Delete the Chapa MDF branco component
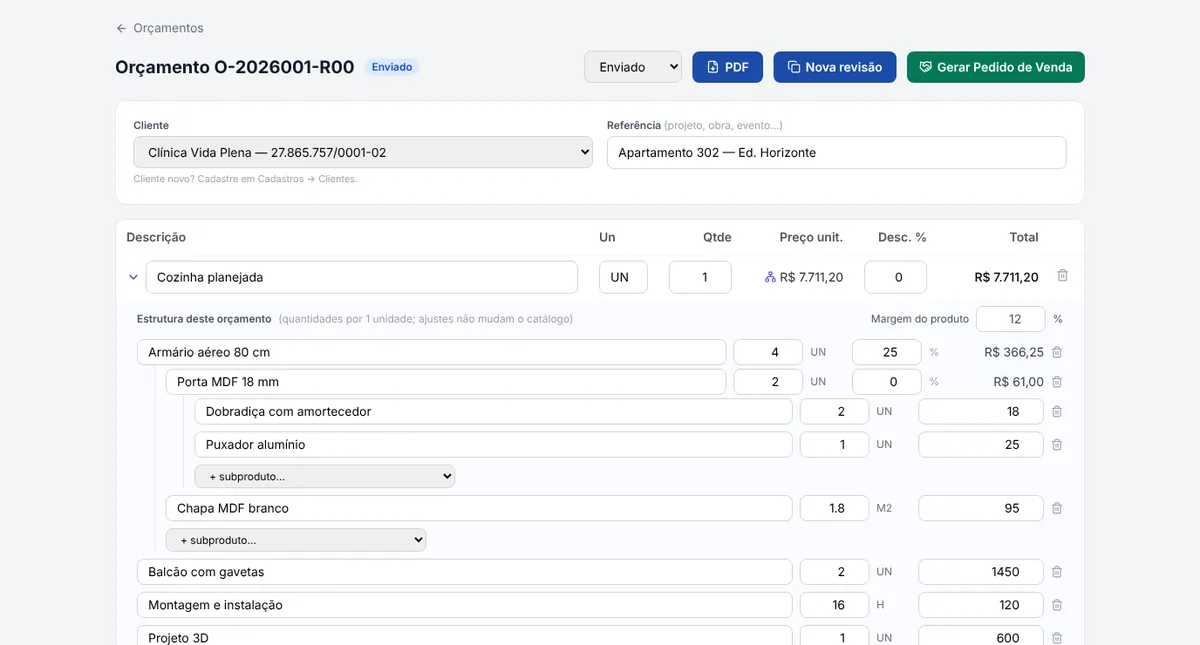This screenshot has height=645, width=1200. pos(1057,508)
